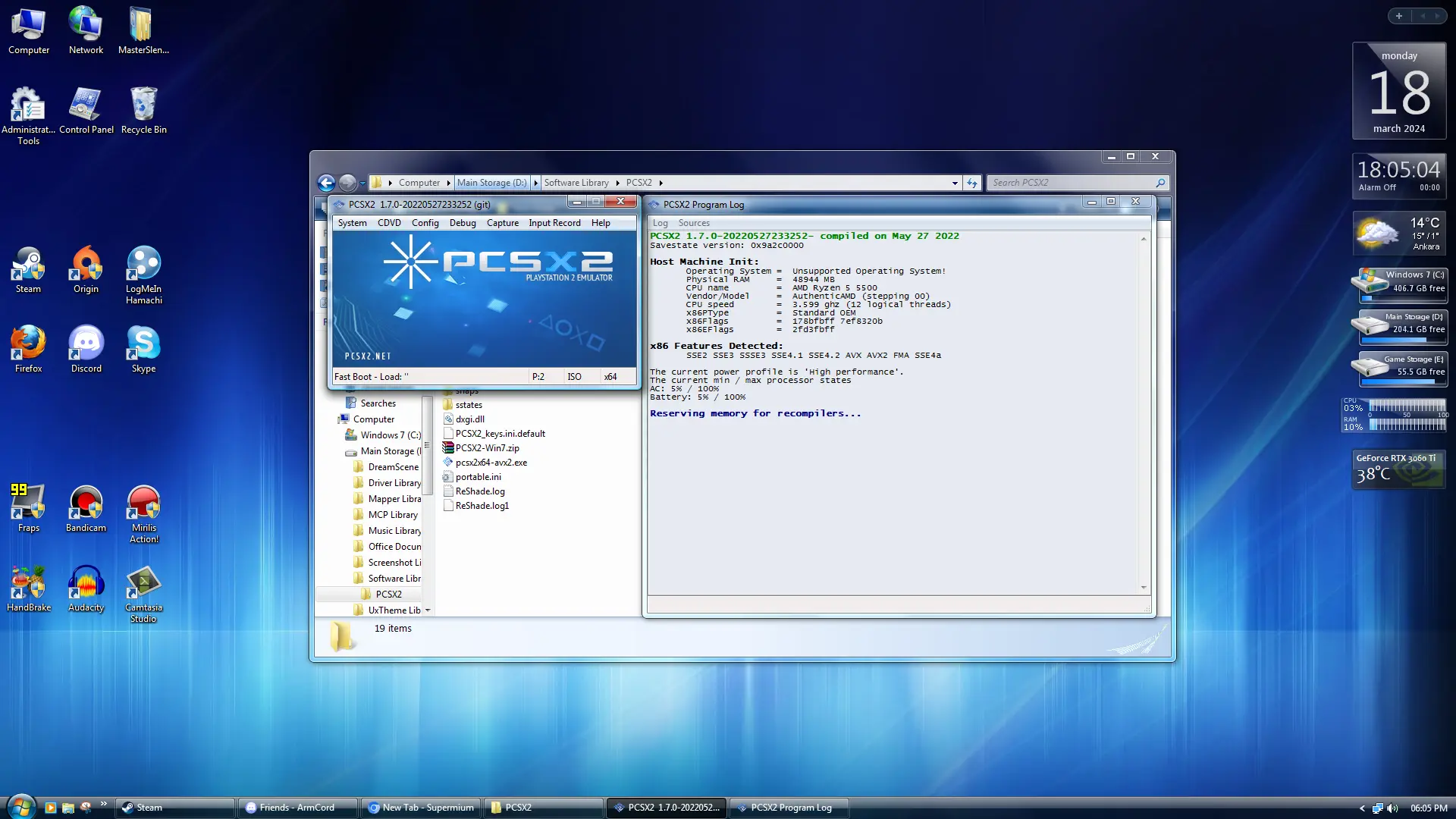1456x819 pixels.
Task: Open the Help menu in PCSX2
Action: pyautogui.click(x=601, y=223)
